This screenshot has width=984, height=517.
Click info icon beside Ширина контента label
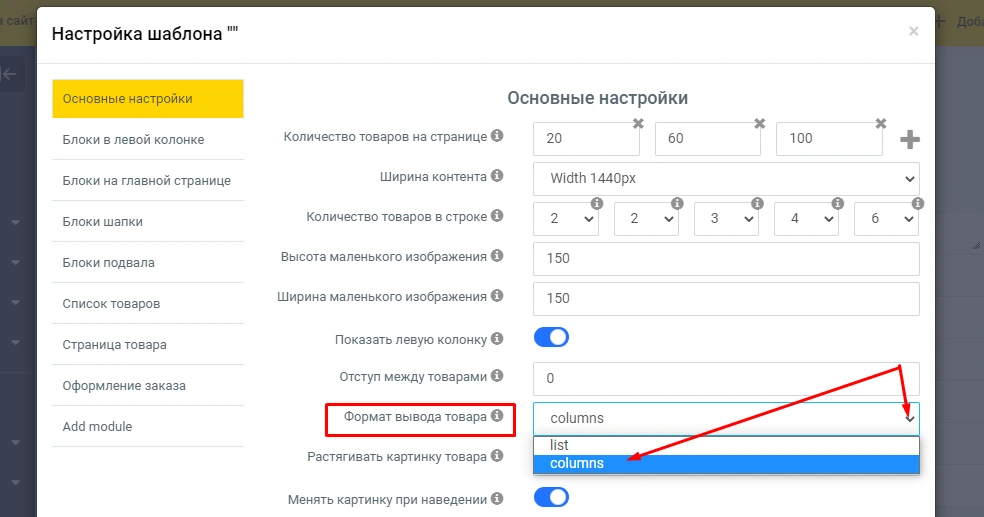point(497,176)
